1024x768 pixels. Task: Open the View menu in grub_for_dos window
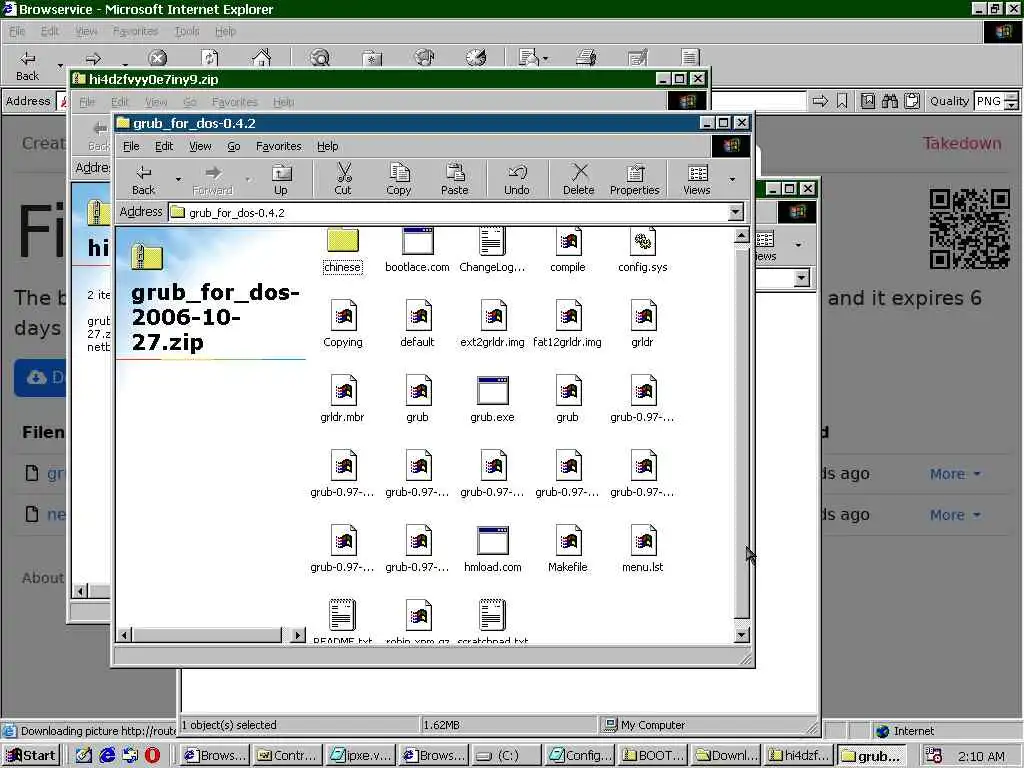point(200,146)
